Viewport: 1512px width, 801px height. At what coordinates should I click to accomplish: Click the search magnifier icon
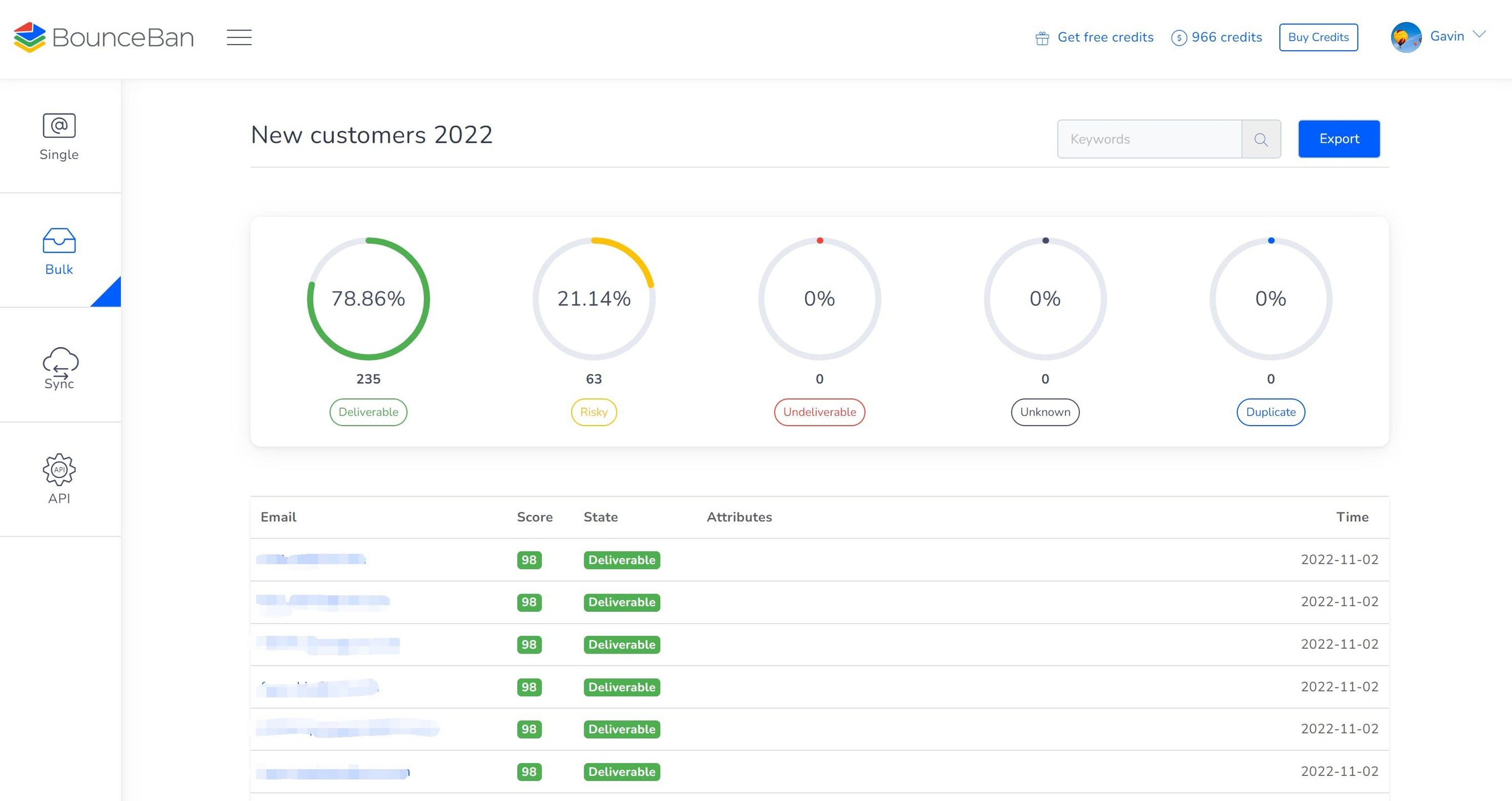1261,139
